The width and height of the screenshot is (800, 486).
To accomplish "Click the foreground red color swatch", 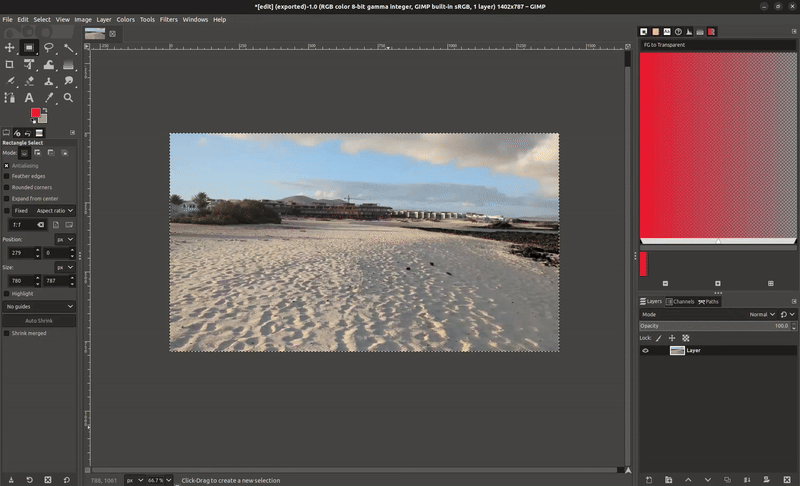I will coord(35,113).
